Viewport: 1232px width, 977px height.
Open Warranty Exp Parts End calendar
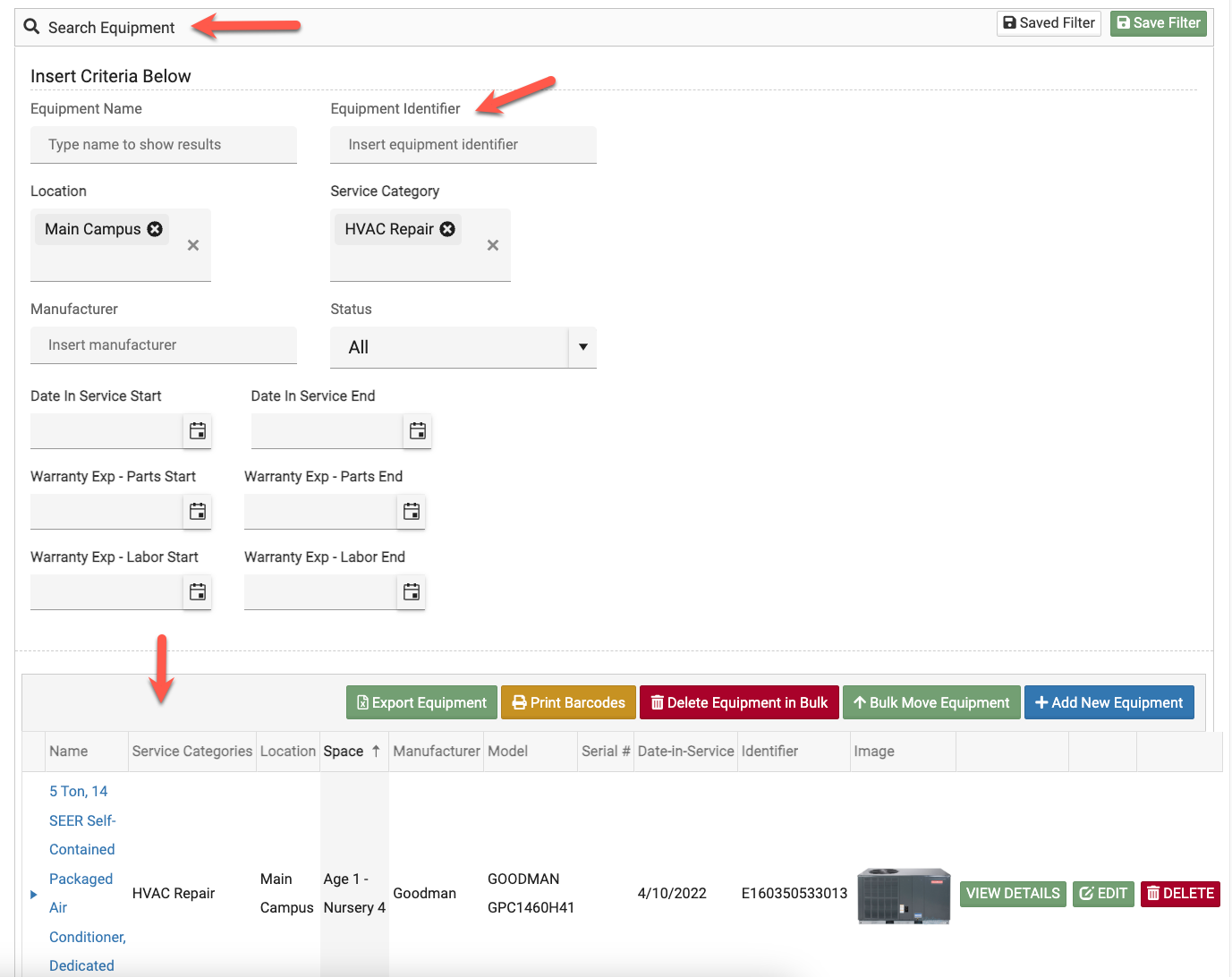point(412,512)
